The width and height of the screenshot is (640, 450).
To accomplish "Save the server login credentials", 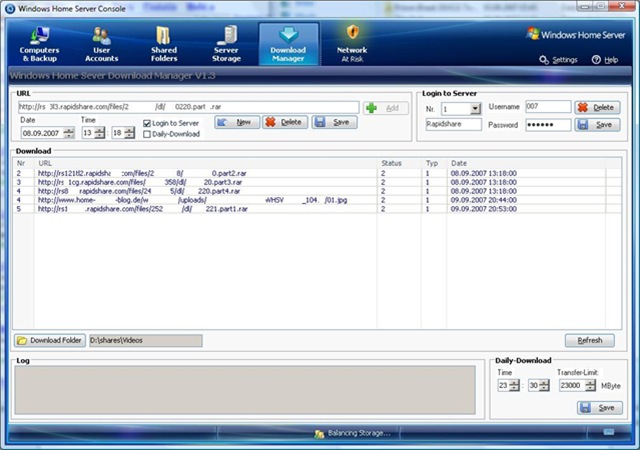I will pos(597,125).
